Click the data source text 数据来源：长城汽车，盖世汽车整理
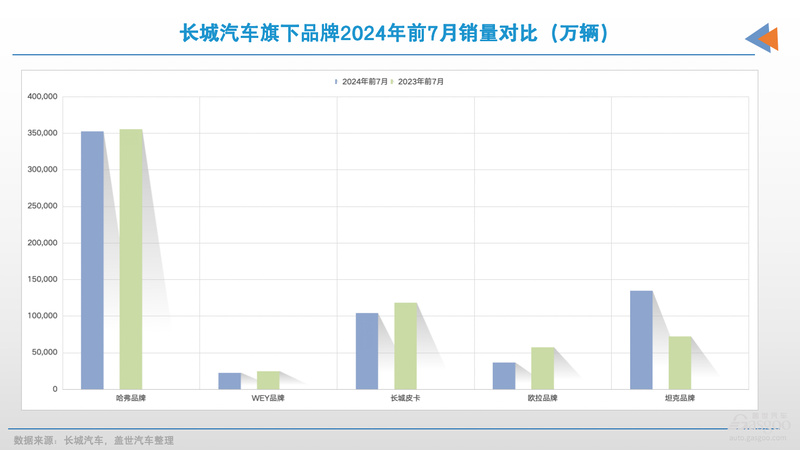 [94, 440]
